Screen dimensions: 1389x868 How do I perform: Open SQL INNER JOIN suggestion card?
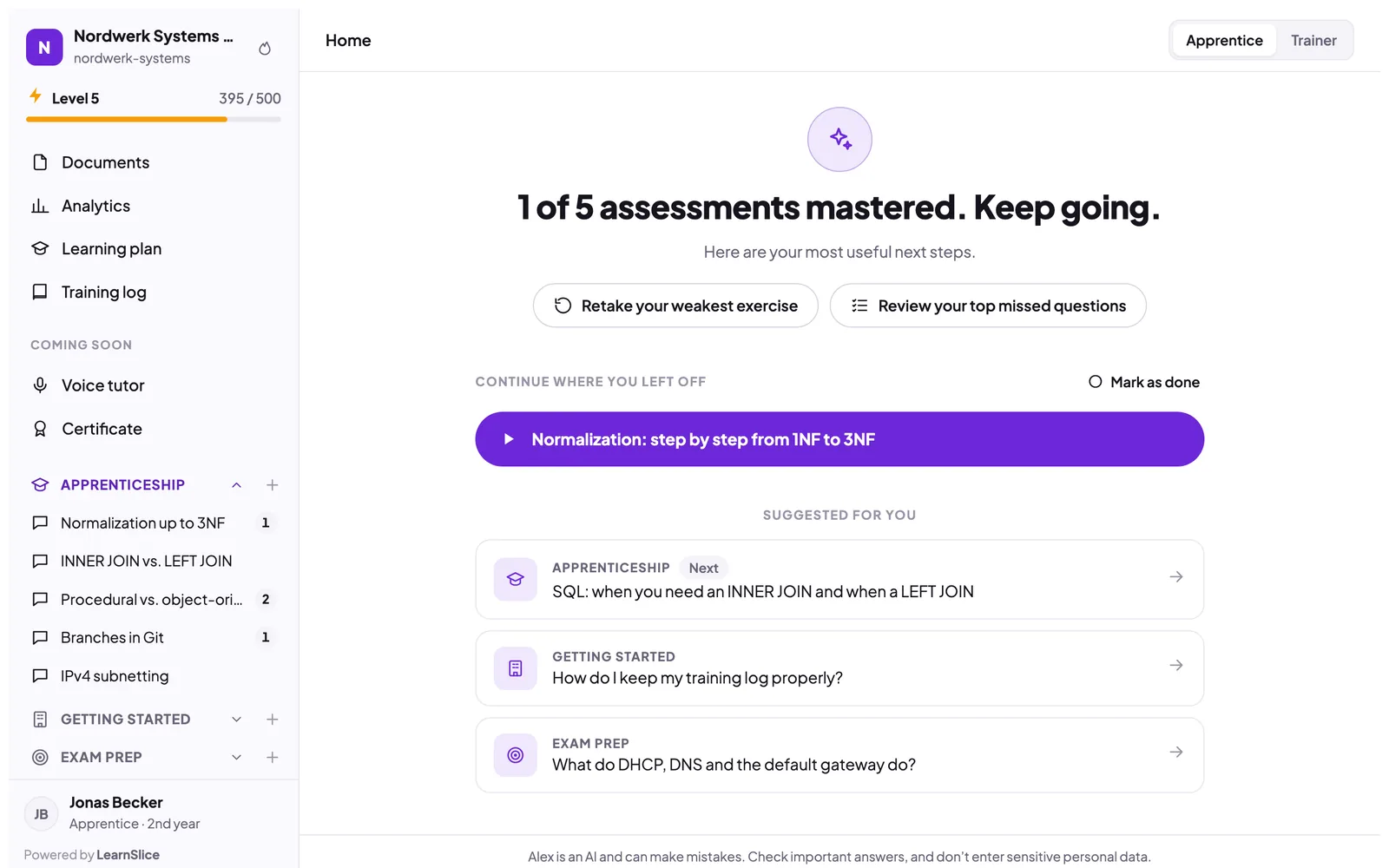(839, 580)
